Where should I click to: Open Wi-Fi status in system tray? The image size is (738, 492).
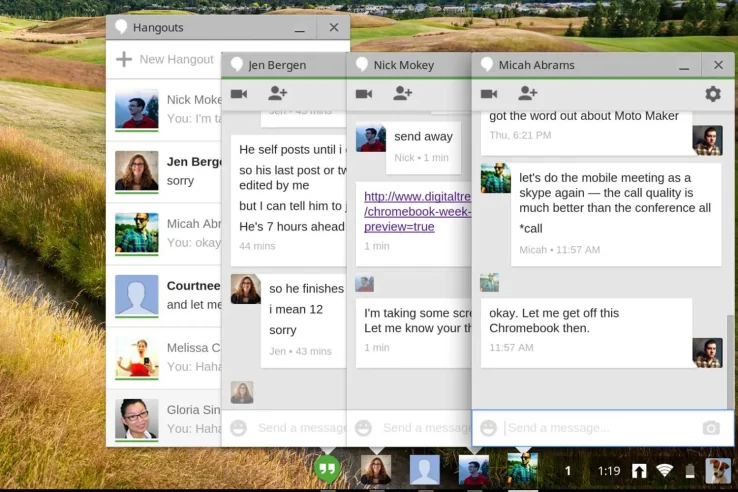point(665,470)
